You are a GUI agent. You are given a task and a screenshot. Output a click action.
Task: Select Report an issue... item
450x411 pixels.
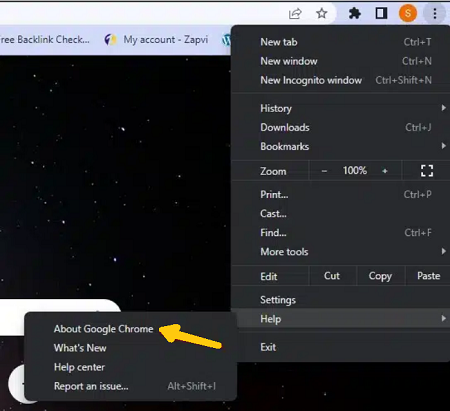[131, 386]
